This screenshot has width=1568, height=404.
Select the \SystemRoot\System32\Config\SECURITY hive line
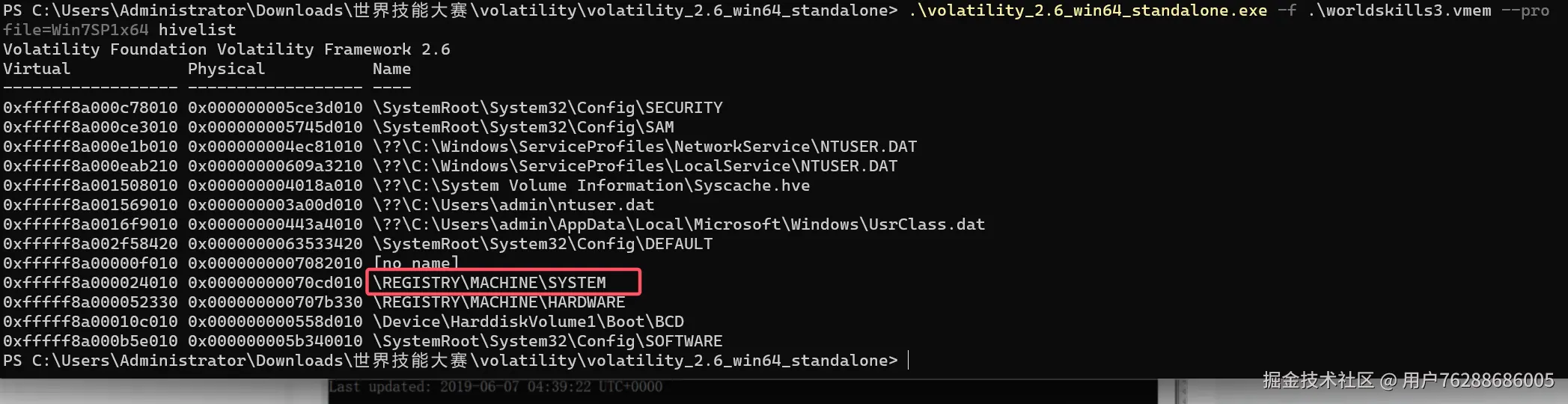coord(548,108)
